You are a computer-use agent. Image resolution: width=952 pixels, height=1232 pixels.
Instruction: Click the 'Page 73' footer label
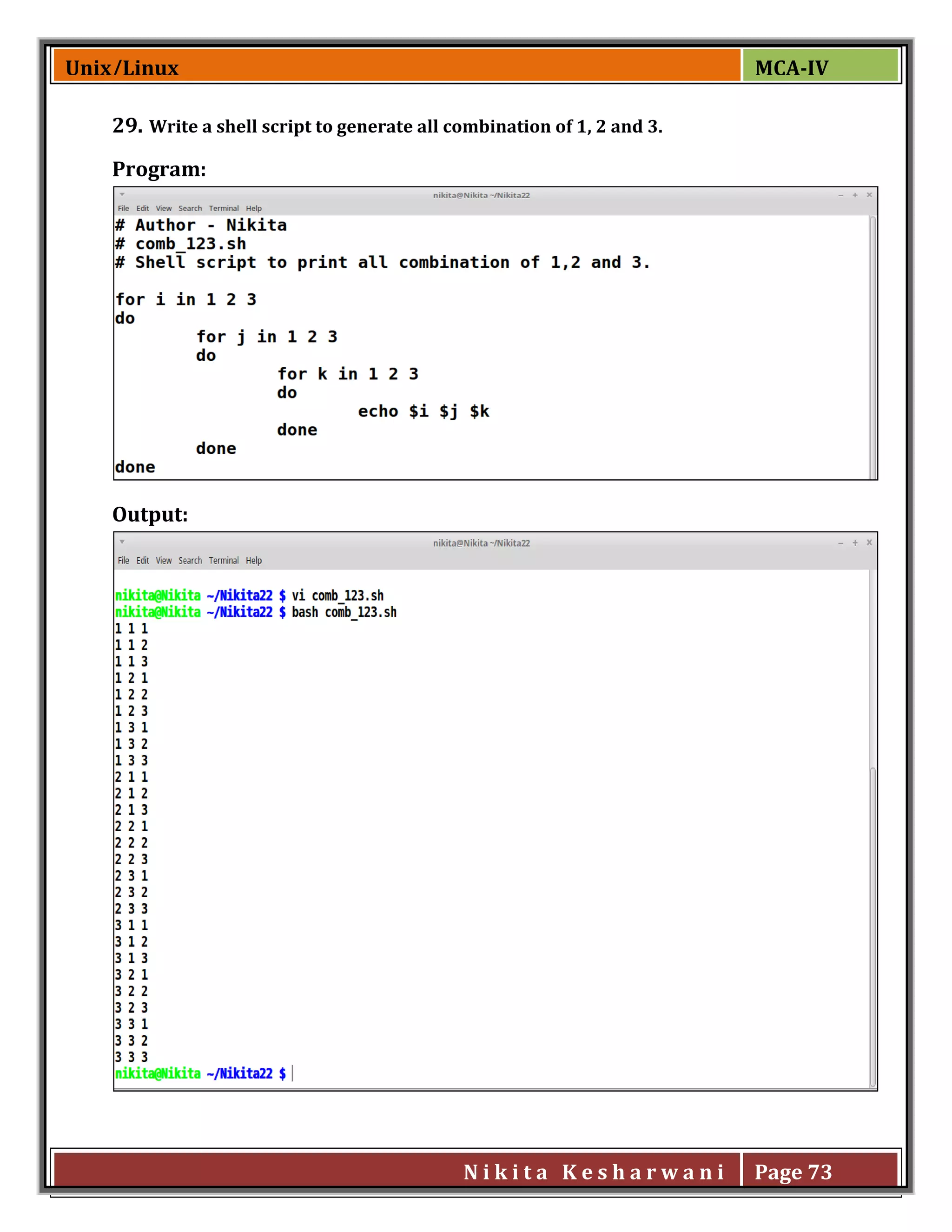[x=793, y=1172]
